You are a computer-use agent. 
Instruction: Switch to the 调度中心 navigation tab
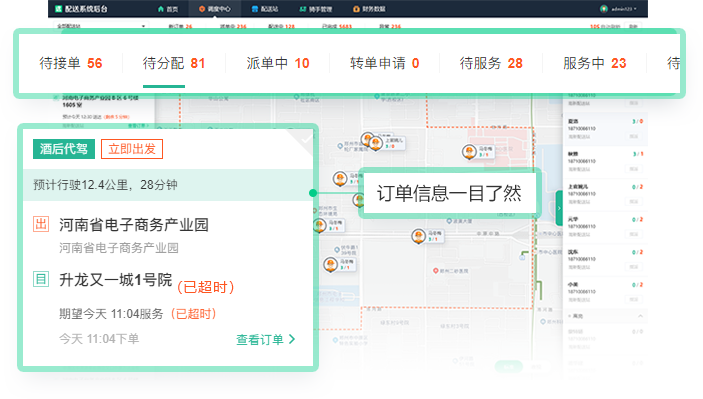[x=214, y=9]
